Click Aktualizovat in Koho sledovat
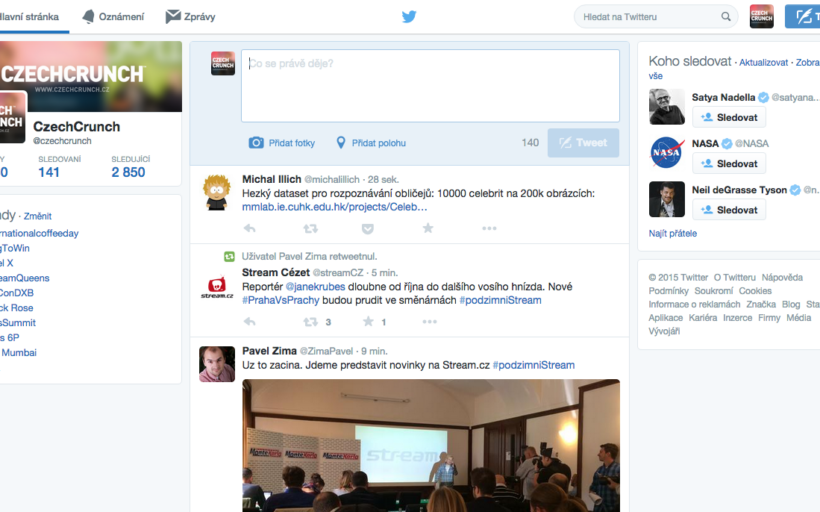Viewport: 820px width, 512px height. click(763, 62)
